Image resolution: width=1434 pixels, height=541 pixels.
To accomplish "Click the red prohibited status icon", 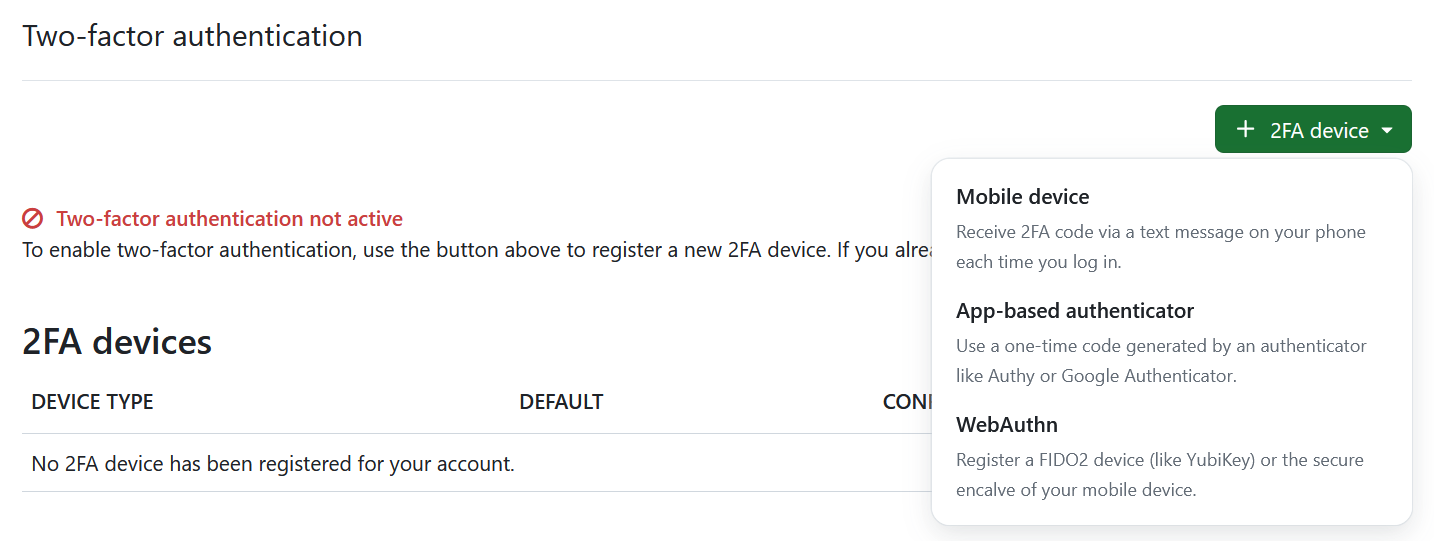I will pyautogui.click(x=33, y=219).
